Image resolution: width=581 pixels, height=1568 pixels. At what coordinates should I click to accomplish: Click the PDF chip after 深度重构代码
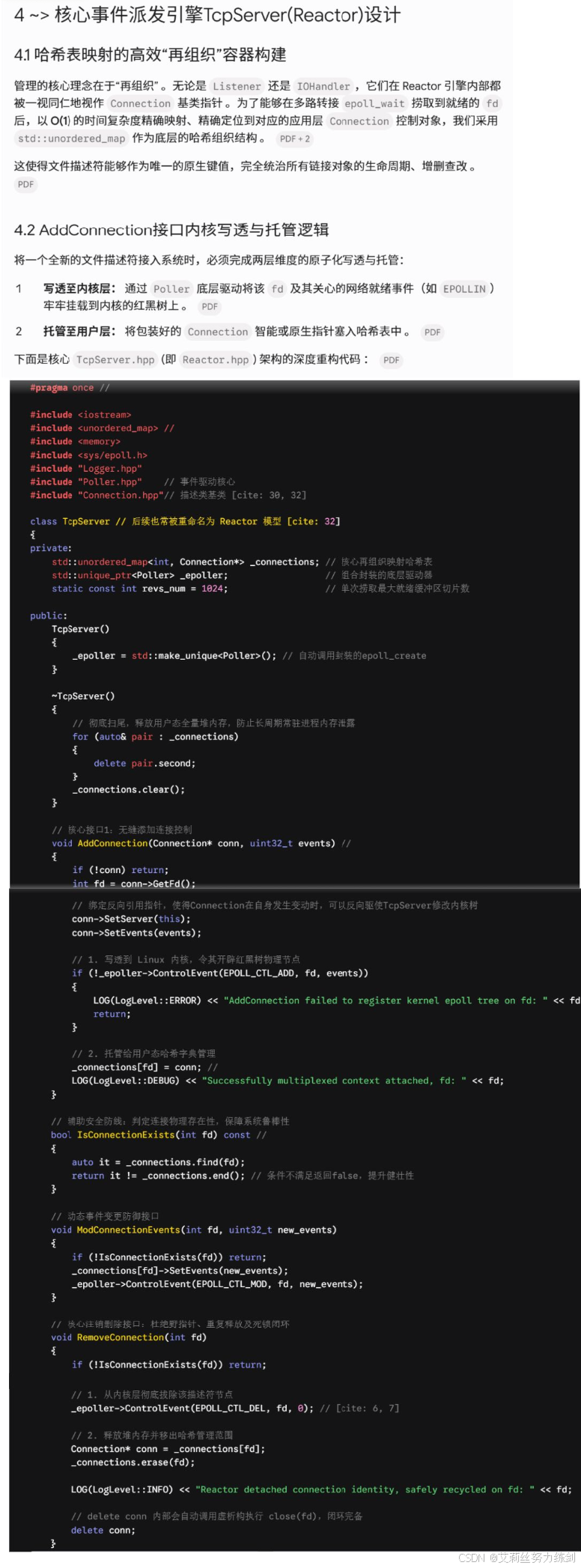(x=392, y=360)
